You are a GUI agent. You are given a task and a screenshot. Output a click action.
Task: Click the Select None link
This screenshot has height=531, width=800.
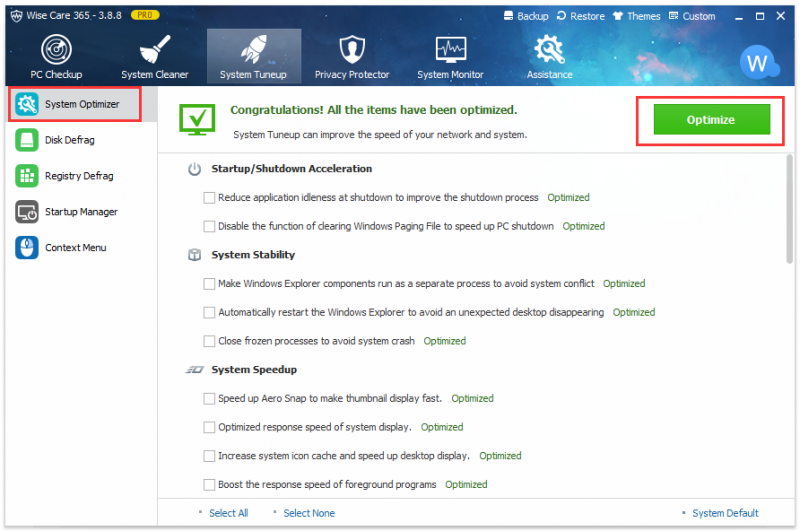[309, 513]
